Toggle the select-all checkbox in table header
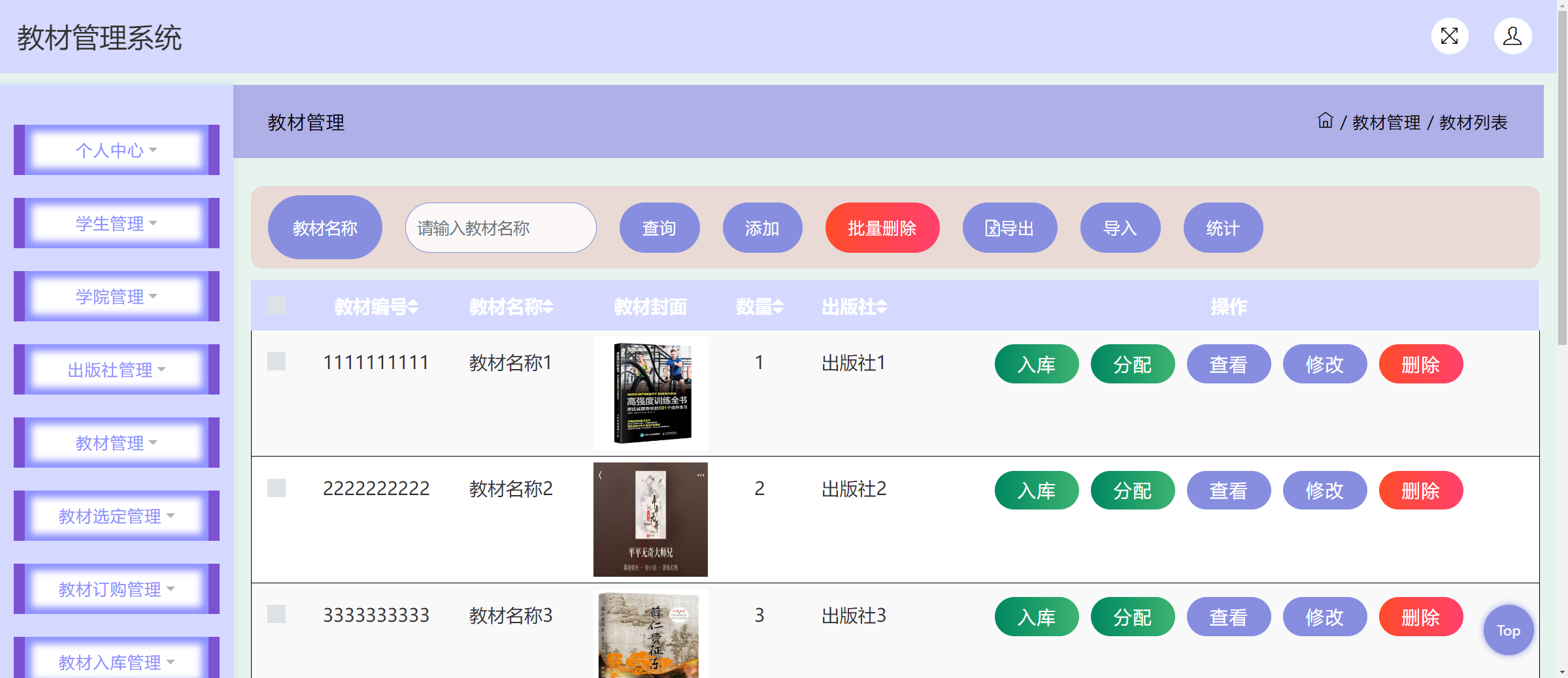The image size is (1568, 678). [x=276, y=306]
